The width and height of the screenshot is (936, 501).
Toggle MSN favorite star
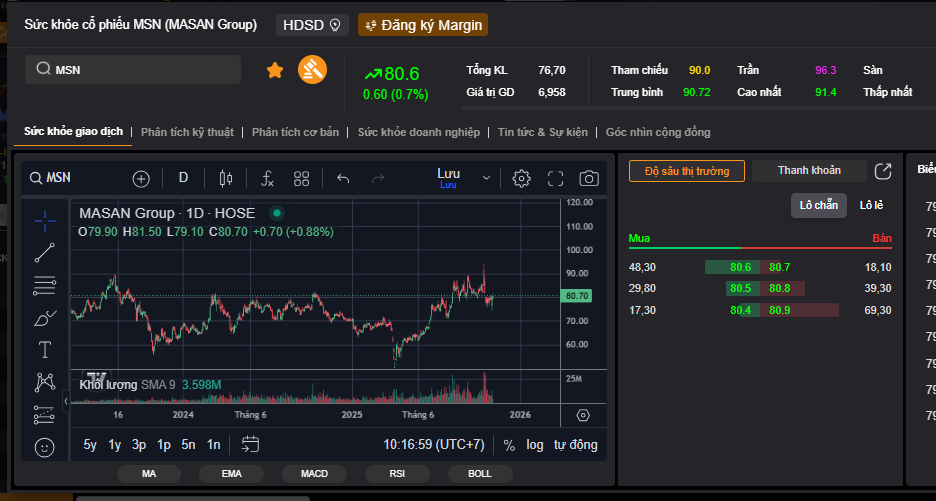pyautogui.click(x=275, y=70)
